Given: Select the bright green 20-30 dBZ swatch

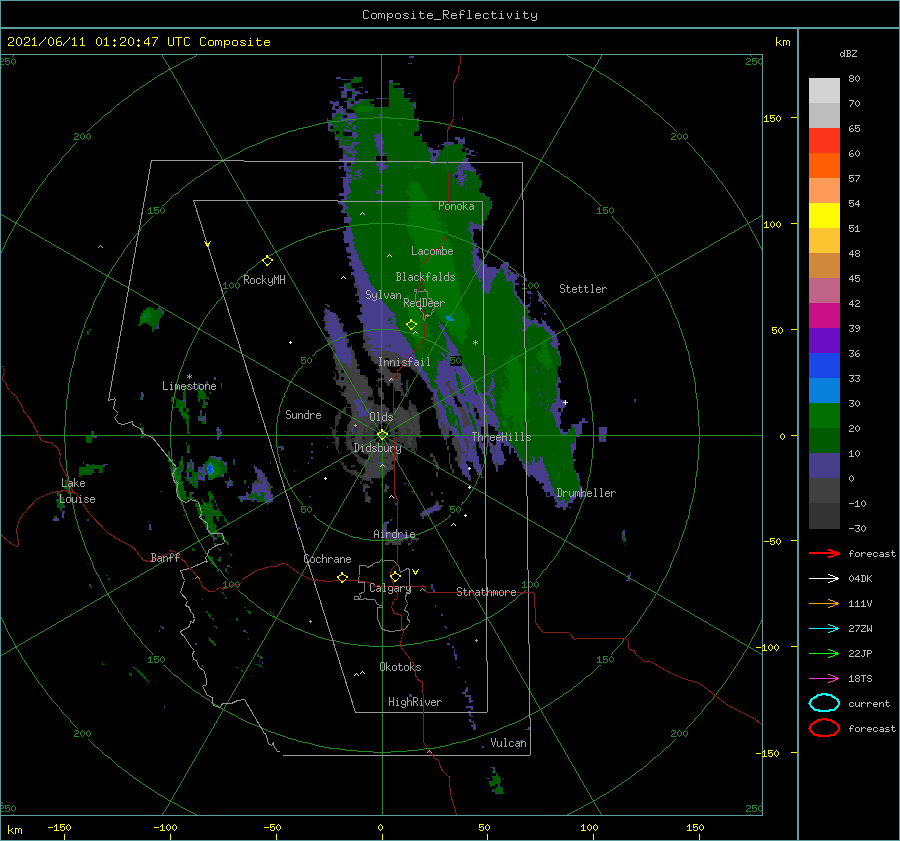Looking at the screenshot, I should click(x=824, y=416).
